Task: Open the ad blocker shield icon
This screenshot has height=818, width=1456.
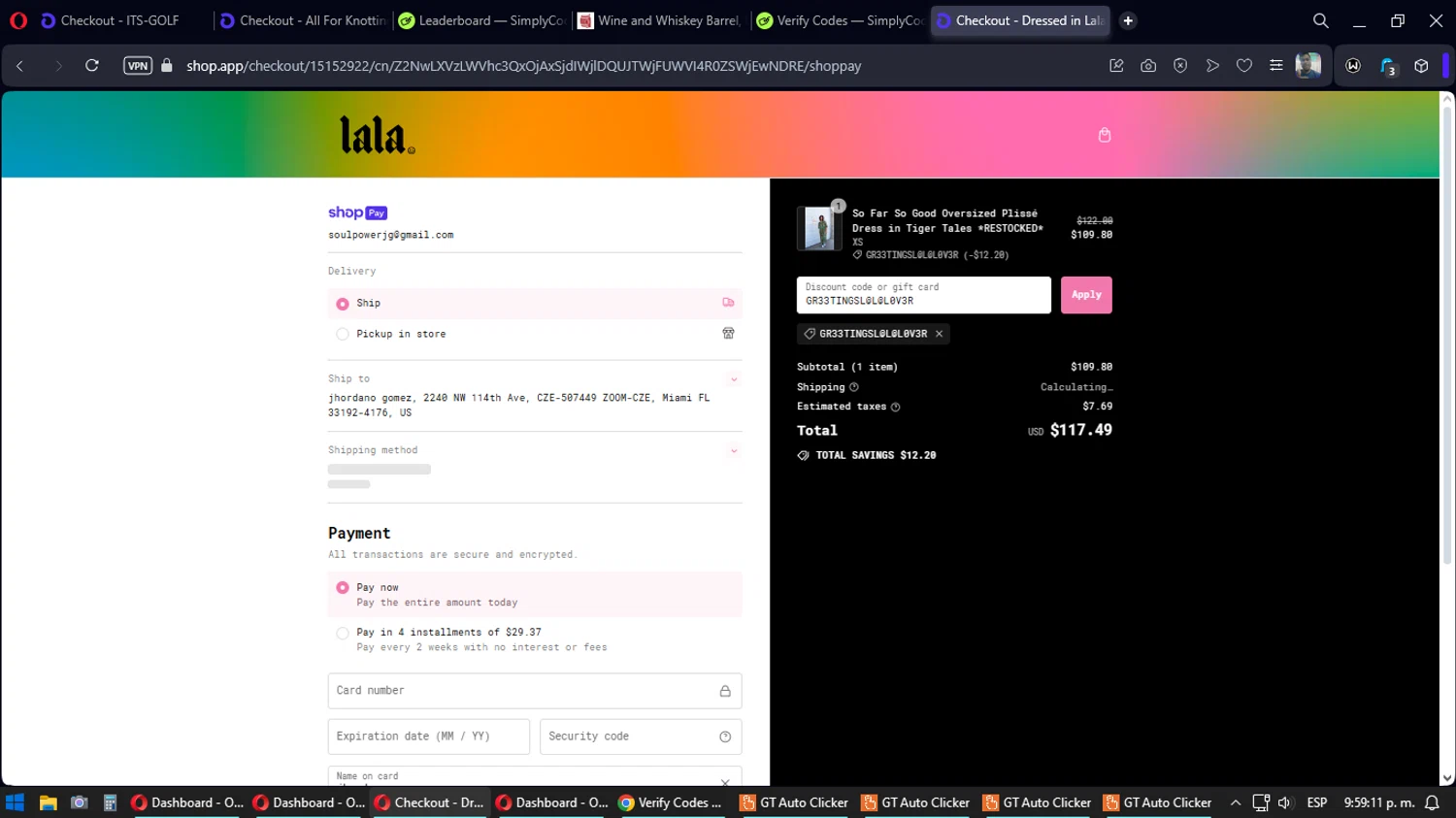Action: coord(1180,66)
